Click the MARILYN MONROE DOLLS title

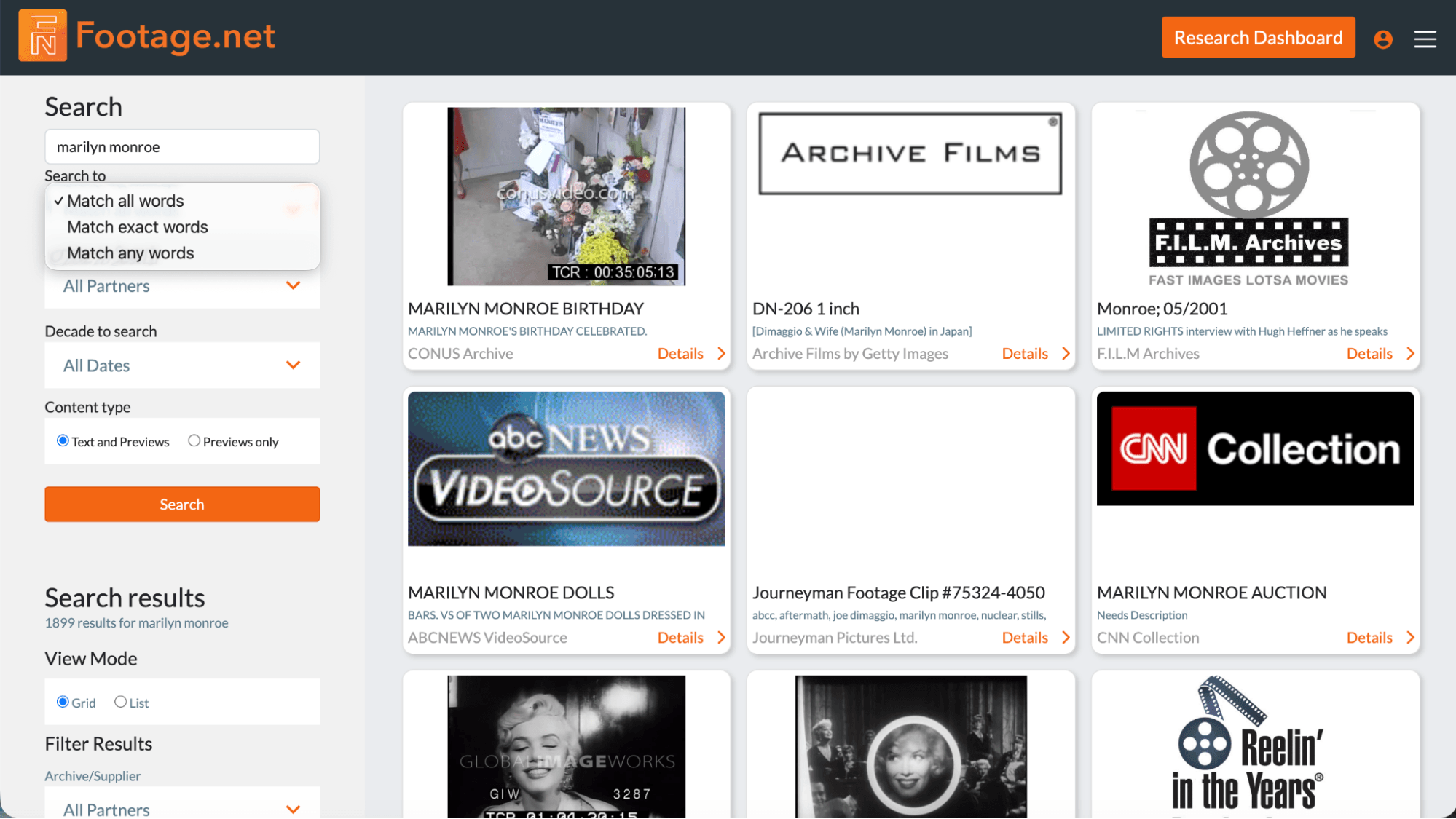(x=511, y=593)
